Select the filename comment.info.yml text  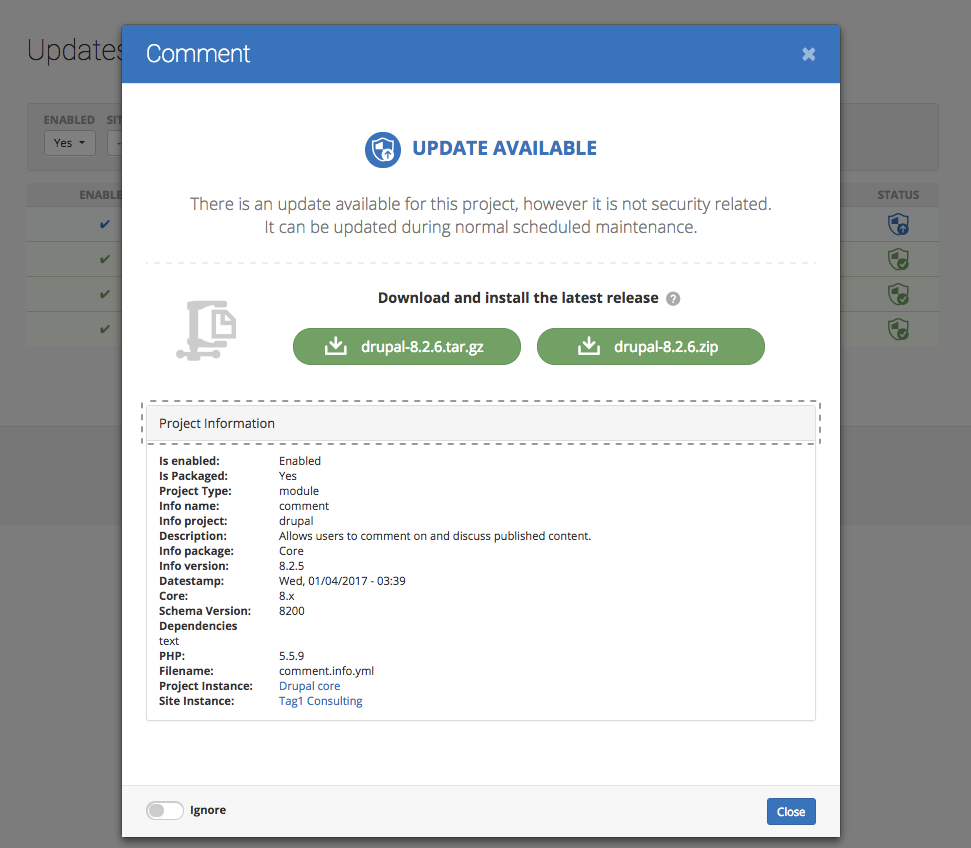326,671
